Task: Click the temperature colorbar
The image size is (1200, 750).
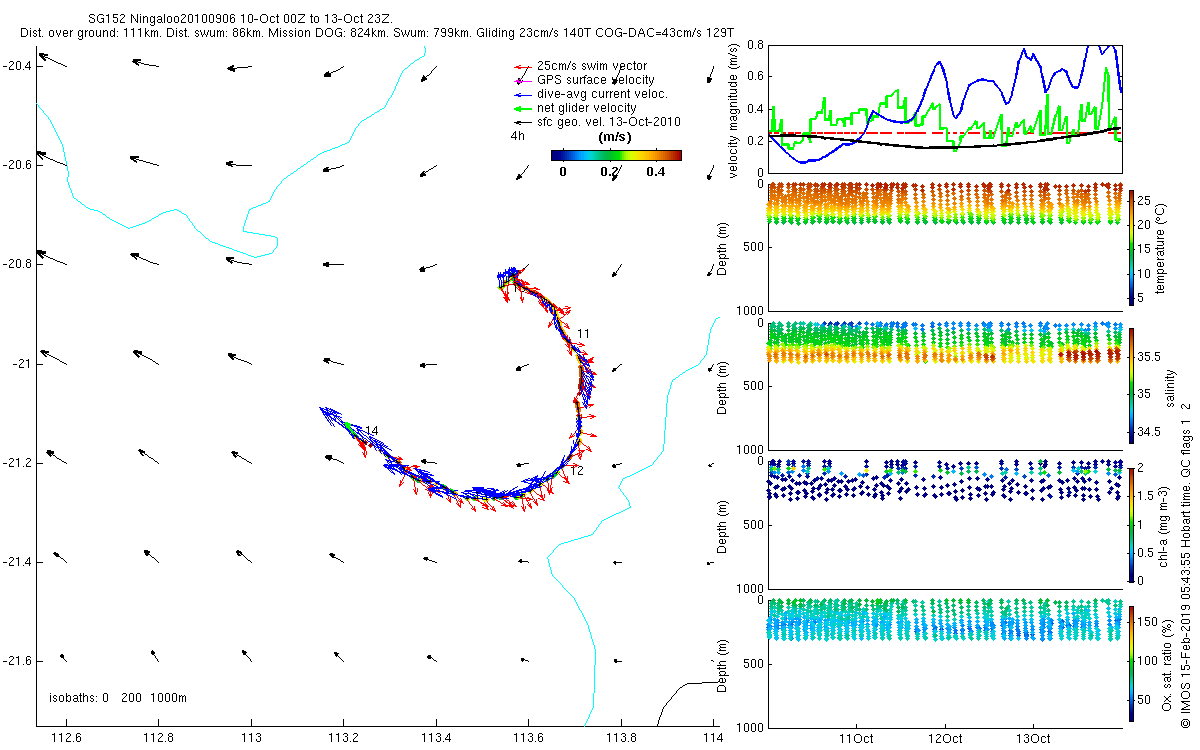Action: point(1131,246)
